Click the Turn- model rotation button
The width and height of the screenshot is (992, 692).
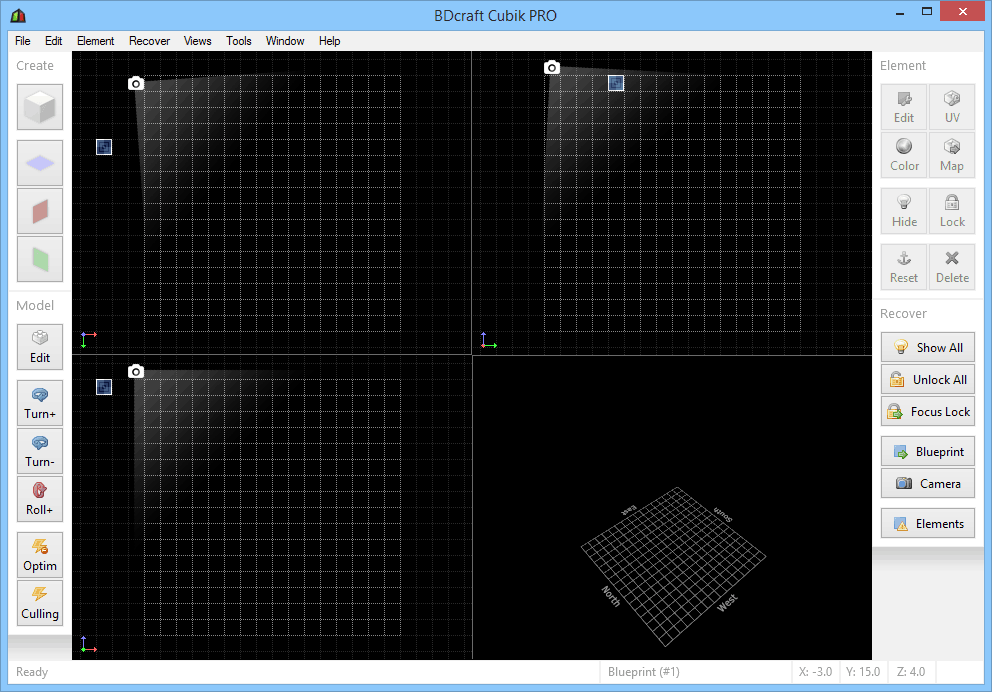pos(40,451)
